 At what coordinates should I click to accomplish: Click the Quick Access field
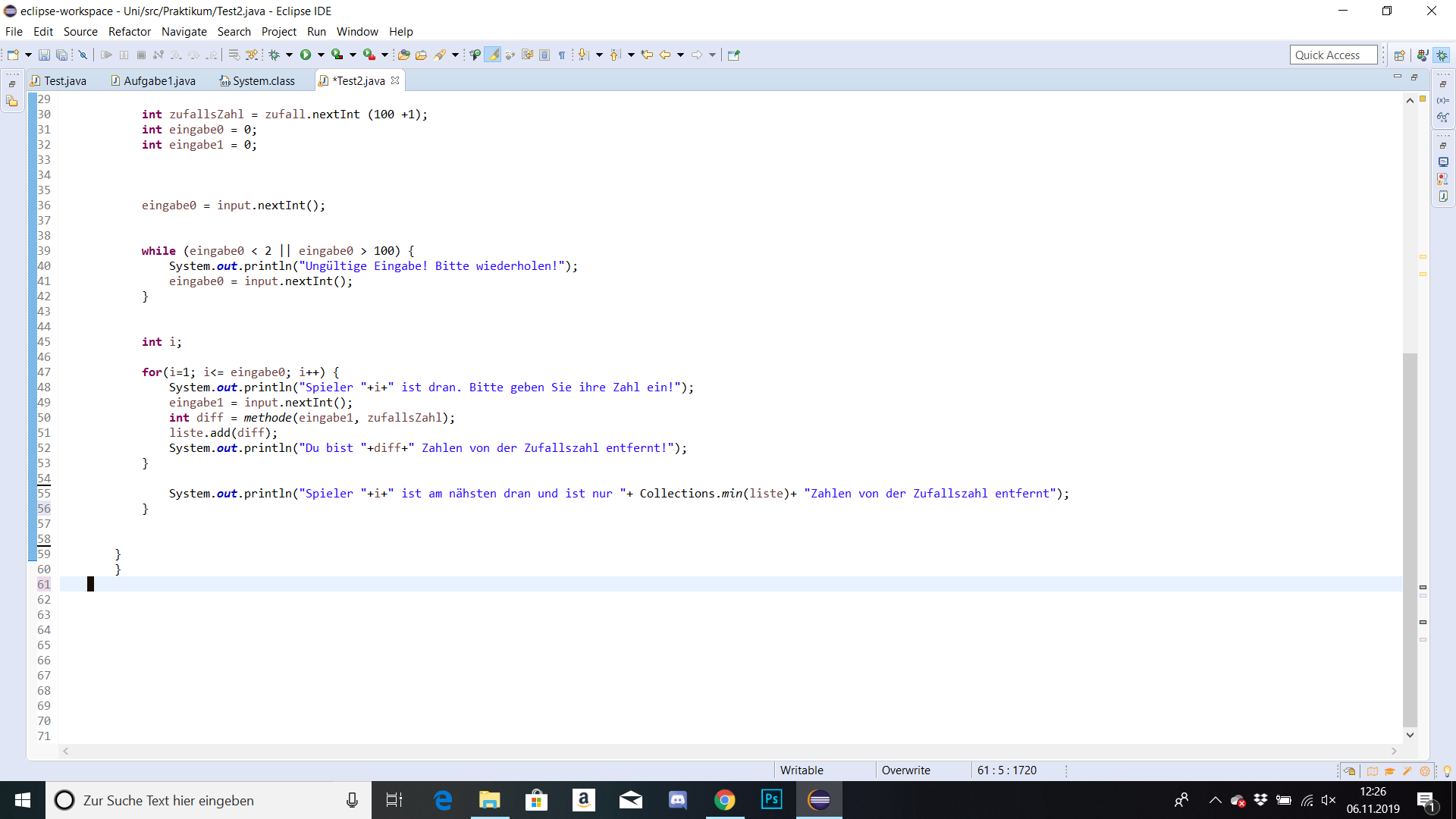tap(1333, 54)
